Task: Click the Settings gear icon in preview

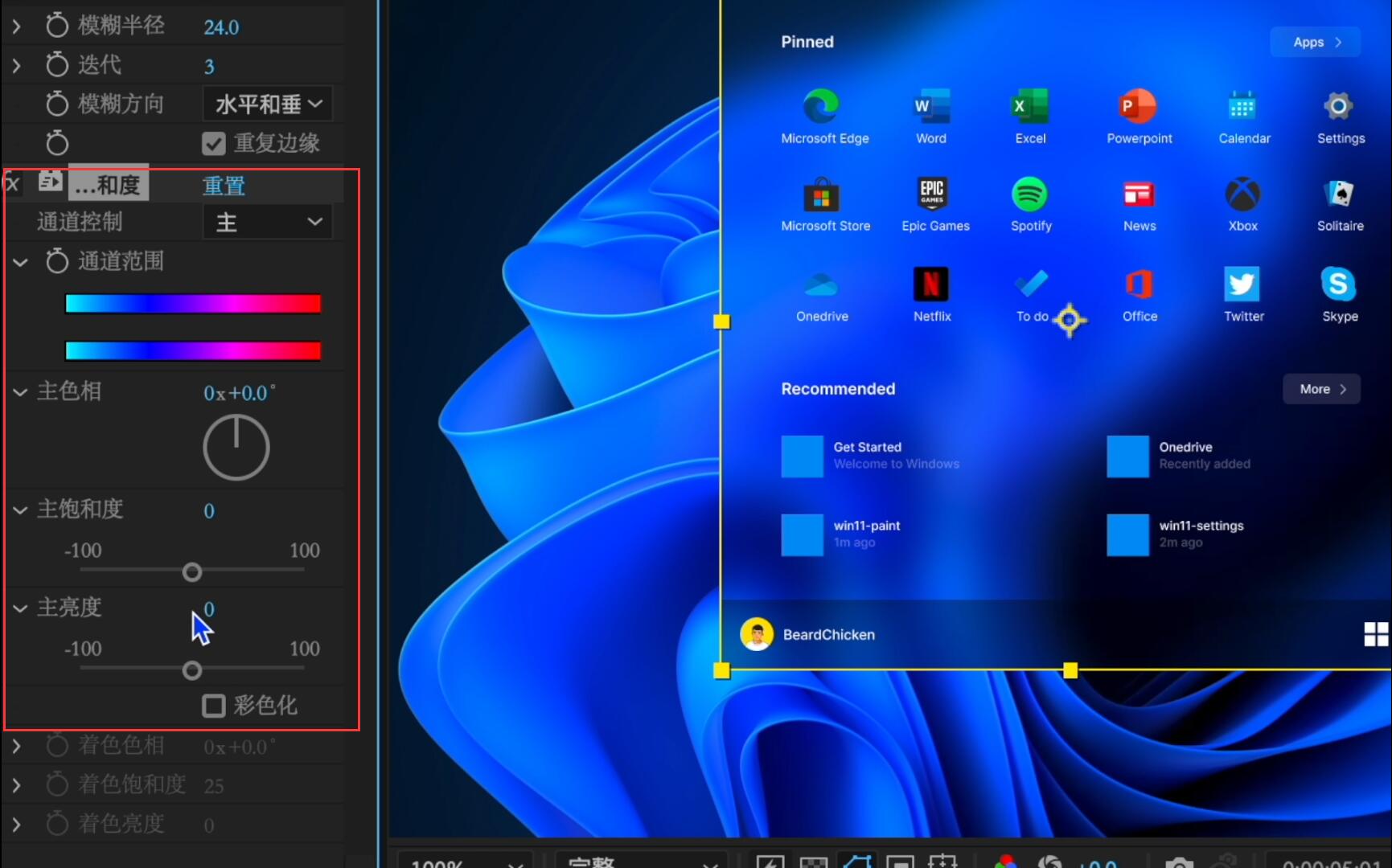Action: (1339, 105)
